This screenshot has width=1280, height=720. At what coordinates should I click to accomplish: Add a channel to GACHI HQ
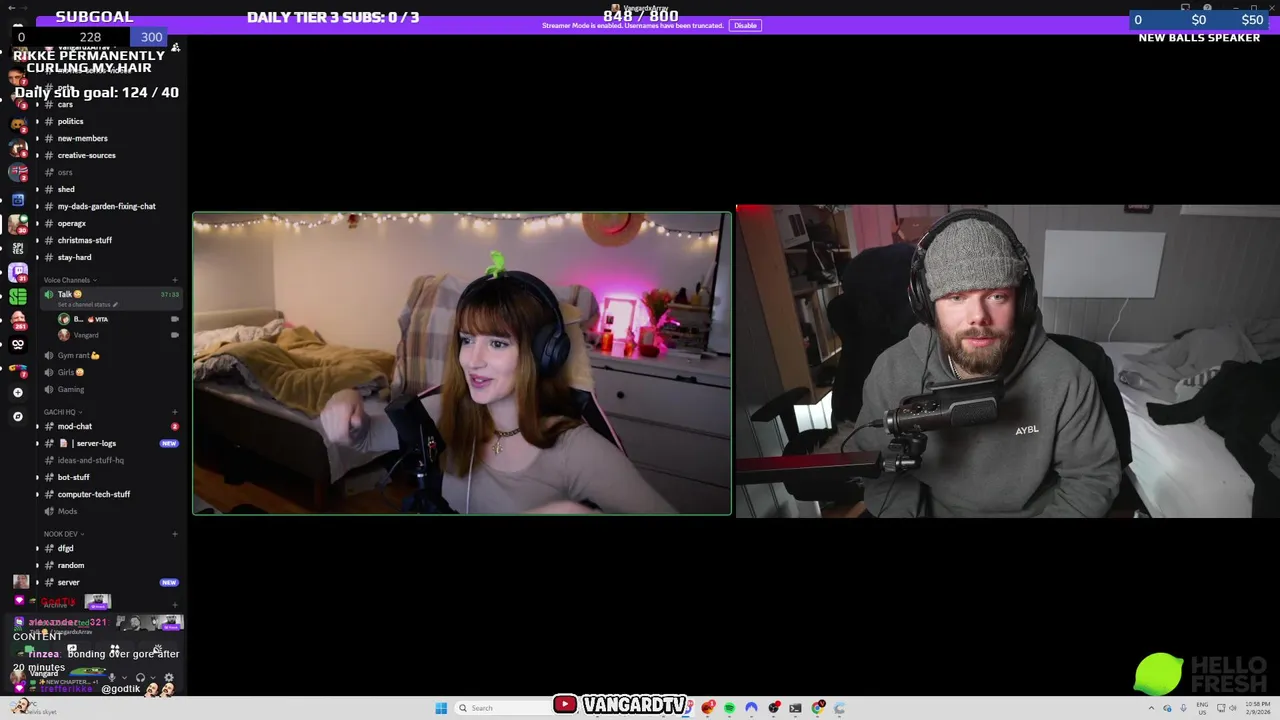pyautogui.click(x=175, y=412)
